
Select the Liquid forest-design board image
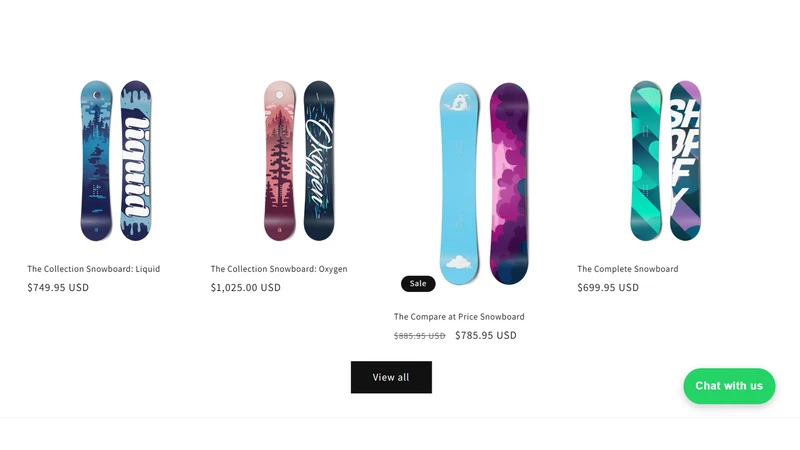tap(96, 160)
